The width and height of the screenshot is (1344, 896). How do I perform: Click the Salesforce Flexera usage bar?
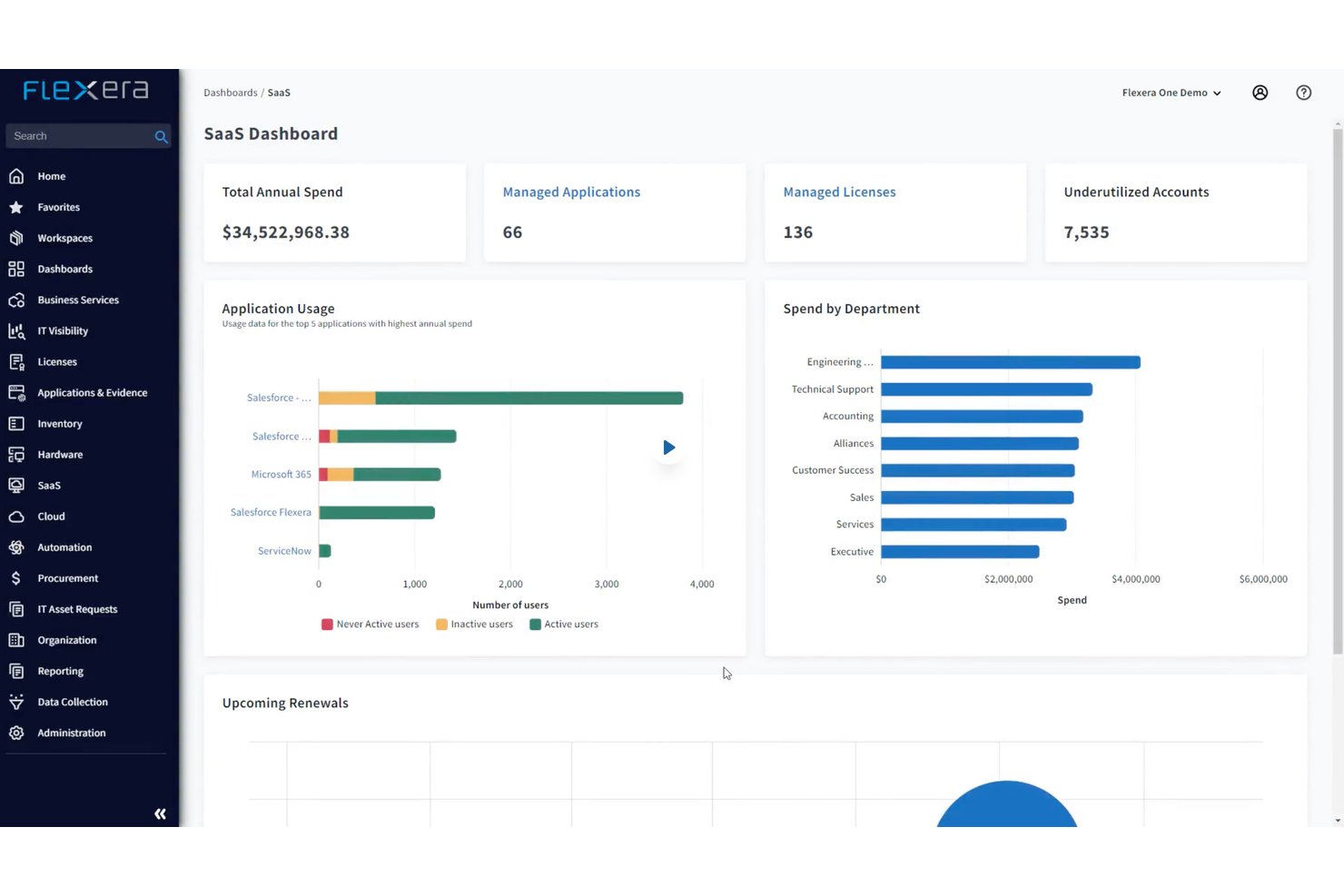377,512
